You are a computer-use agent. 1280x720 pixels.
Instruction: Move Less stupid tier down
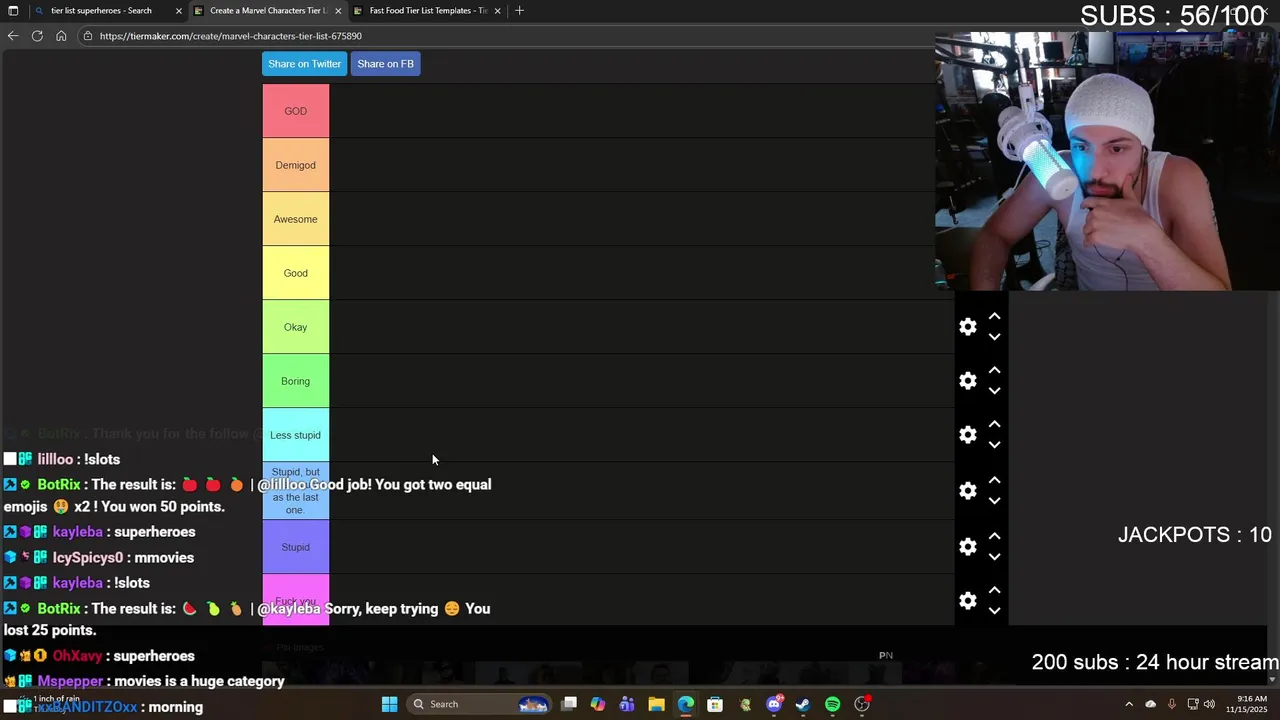pyautogui.click(x=994, y=445)
